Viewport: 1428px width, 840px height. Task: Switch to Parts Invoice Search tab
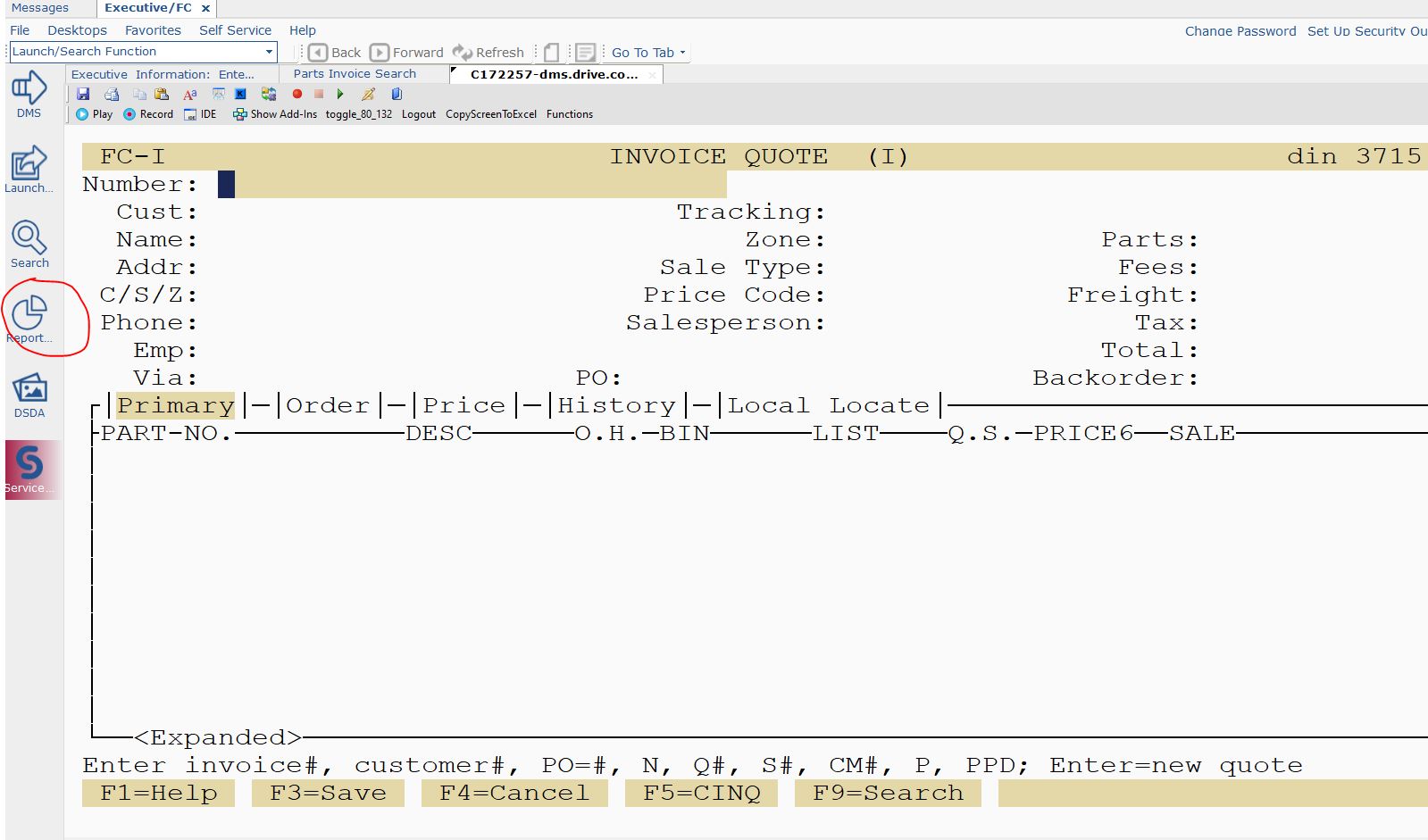tap(355, 74)
